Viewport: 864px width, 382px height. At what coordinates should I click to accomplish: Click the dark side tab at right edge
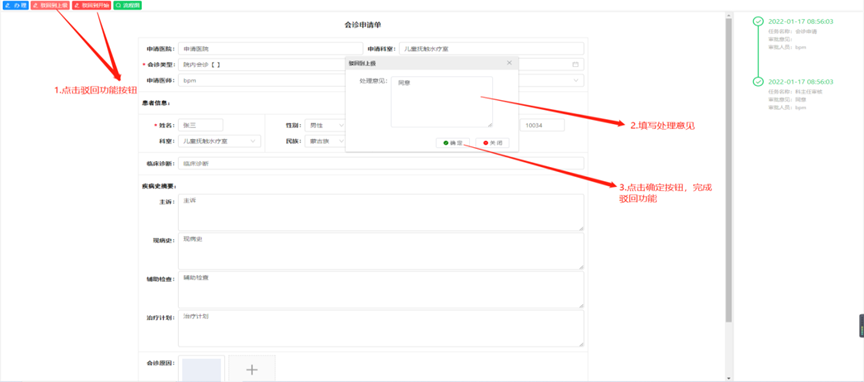point(861,326)
